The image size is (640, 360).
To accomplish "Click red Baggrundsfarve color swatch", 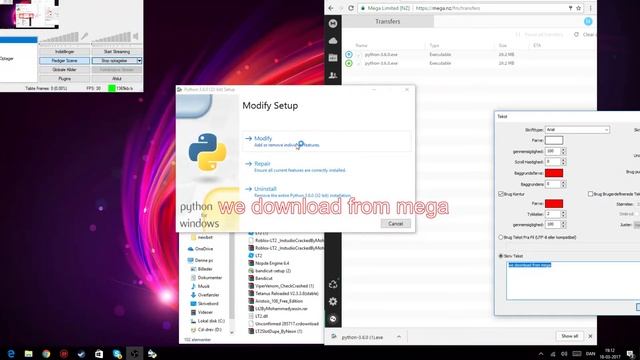I will [554, 173].
